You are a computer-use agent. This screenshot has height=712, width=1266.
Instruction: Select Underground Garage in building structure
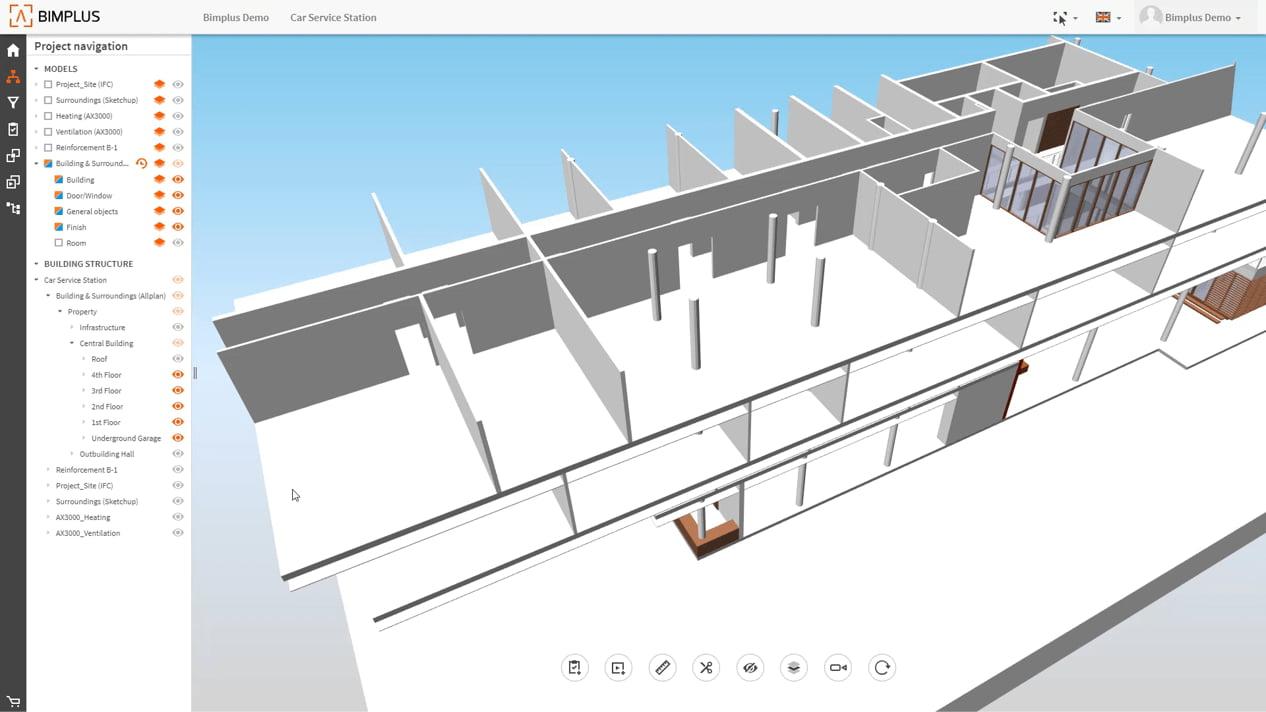coord(126,438)
